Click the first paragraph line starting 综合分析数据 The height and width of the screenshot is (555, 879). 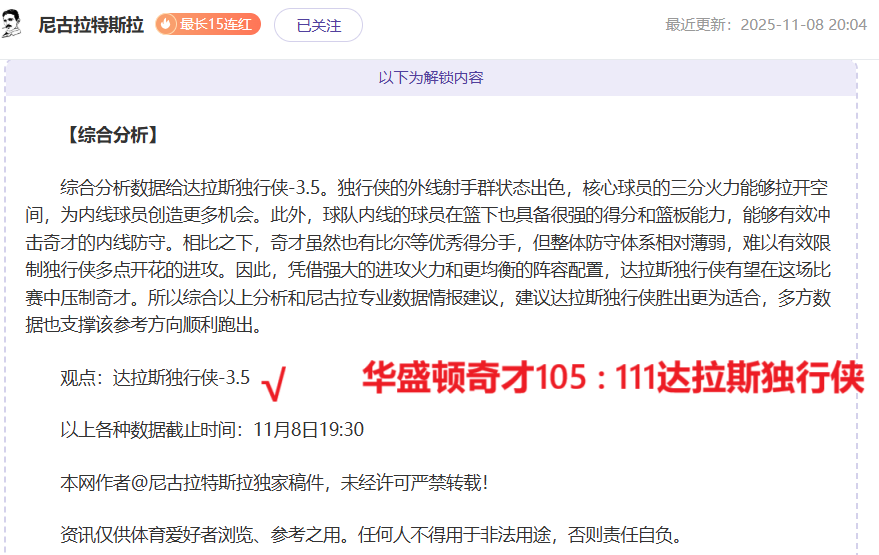443,188
